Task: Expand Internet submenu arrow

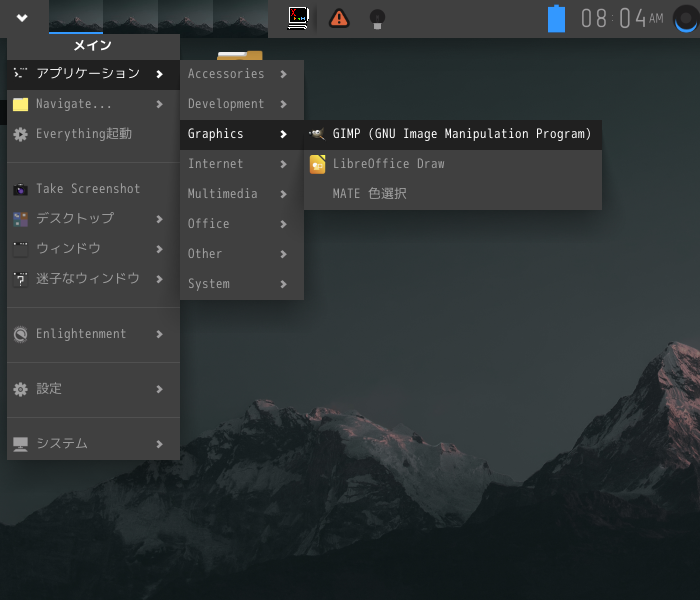Action: pos(283,164)
